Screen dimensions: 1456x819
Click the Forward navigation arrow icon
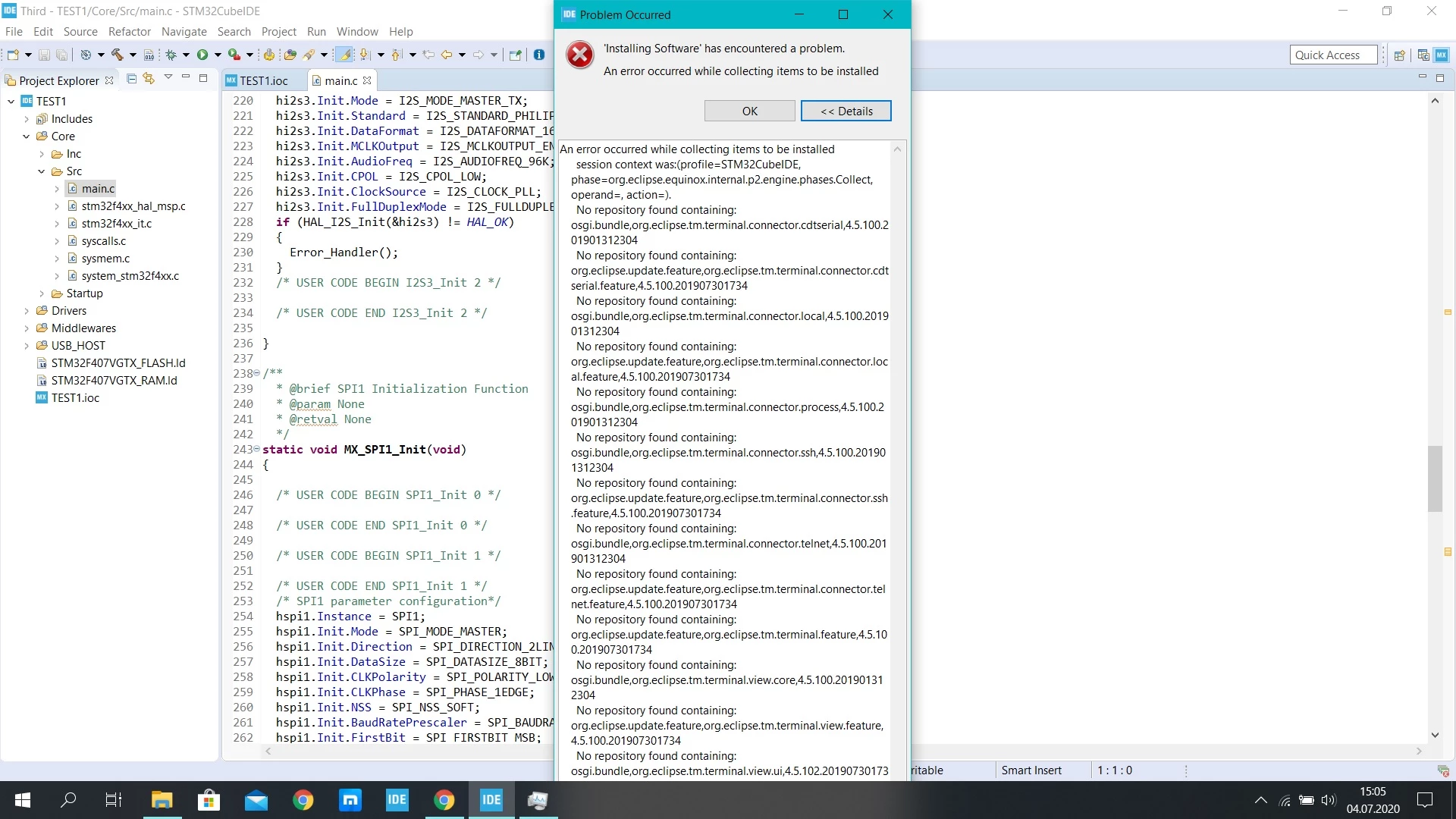click(x=479, y=55)
